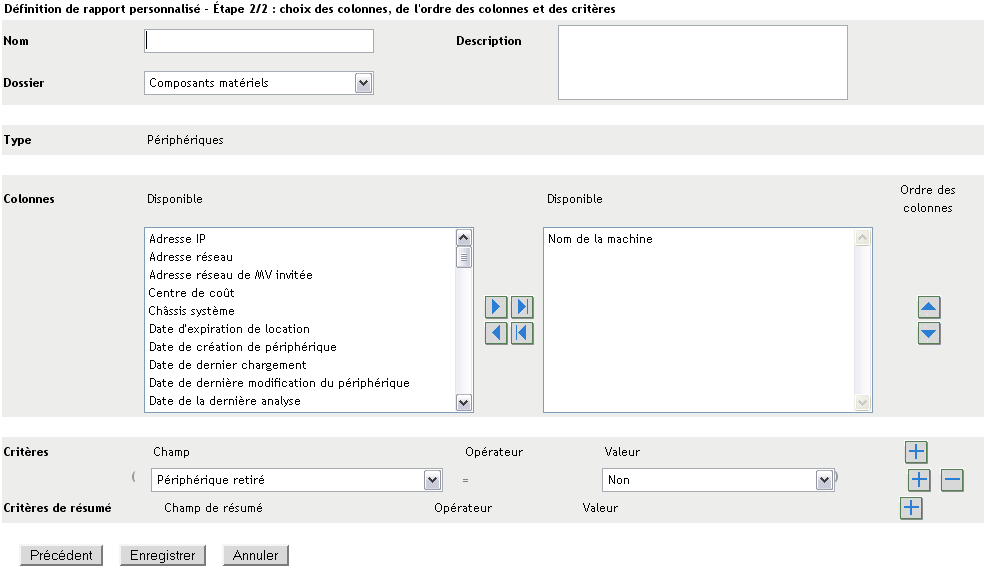Move column down in order
Image resolution: width=984 pixels, height=577 pixels.
(x=929, y=334)
